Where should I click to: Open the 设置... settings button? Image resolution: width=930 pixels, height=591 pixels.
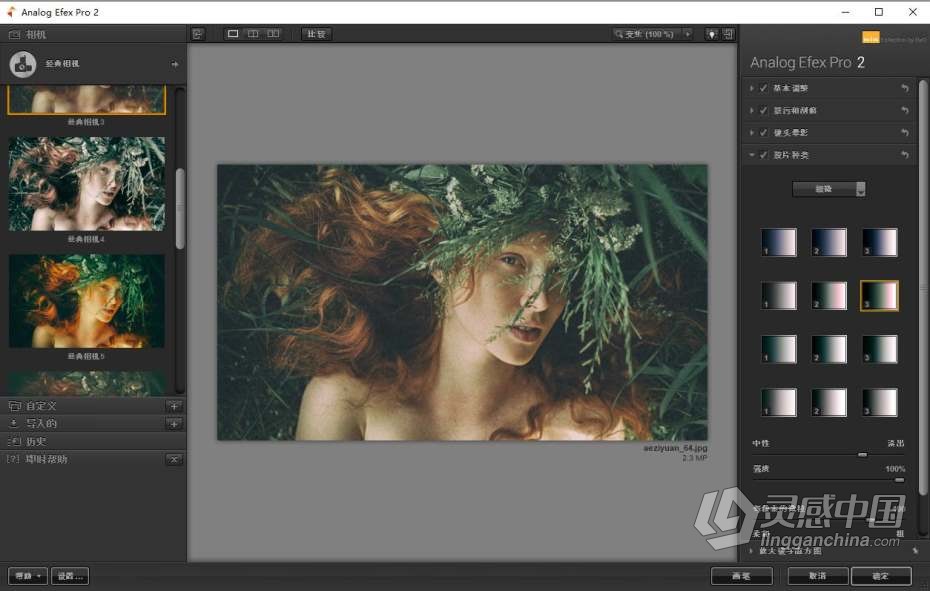point(70,576)
